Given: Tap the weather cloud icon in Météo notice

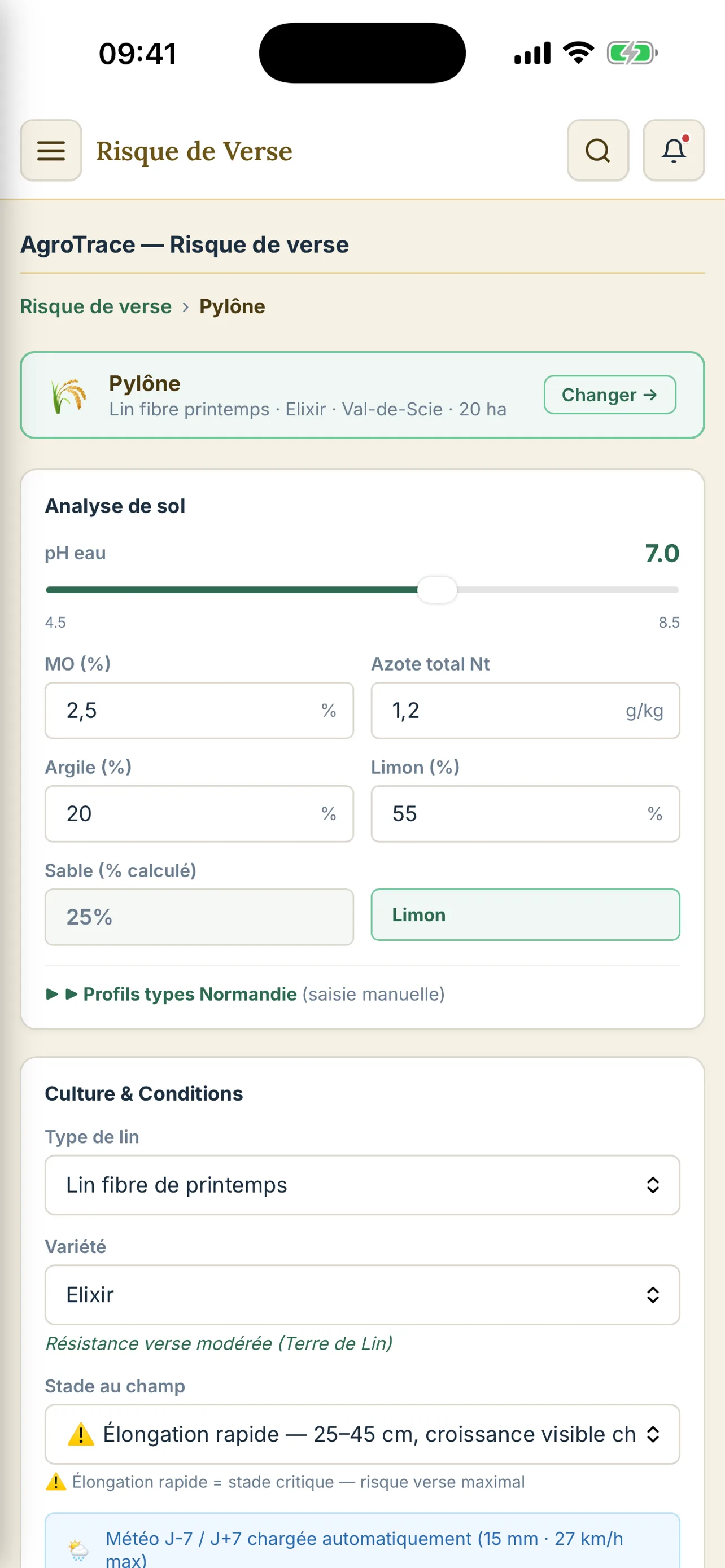Looking at the screenshot, I should tap(78, 1551).
